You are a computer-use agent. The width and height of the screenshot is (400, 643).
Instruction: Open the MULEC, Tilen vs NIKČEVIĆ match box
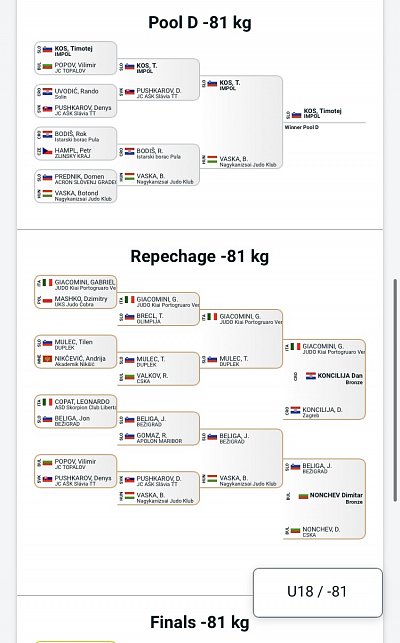tap(75, 351)
